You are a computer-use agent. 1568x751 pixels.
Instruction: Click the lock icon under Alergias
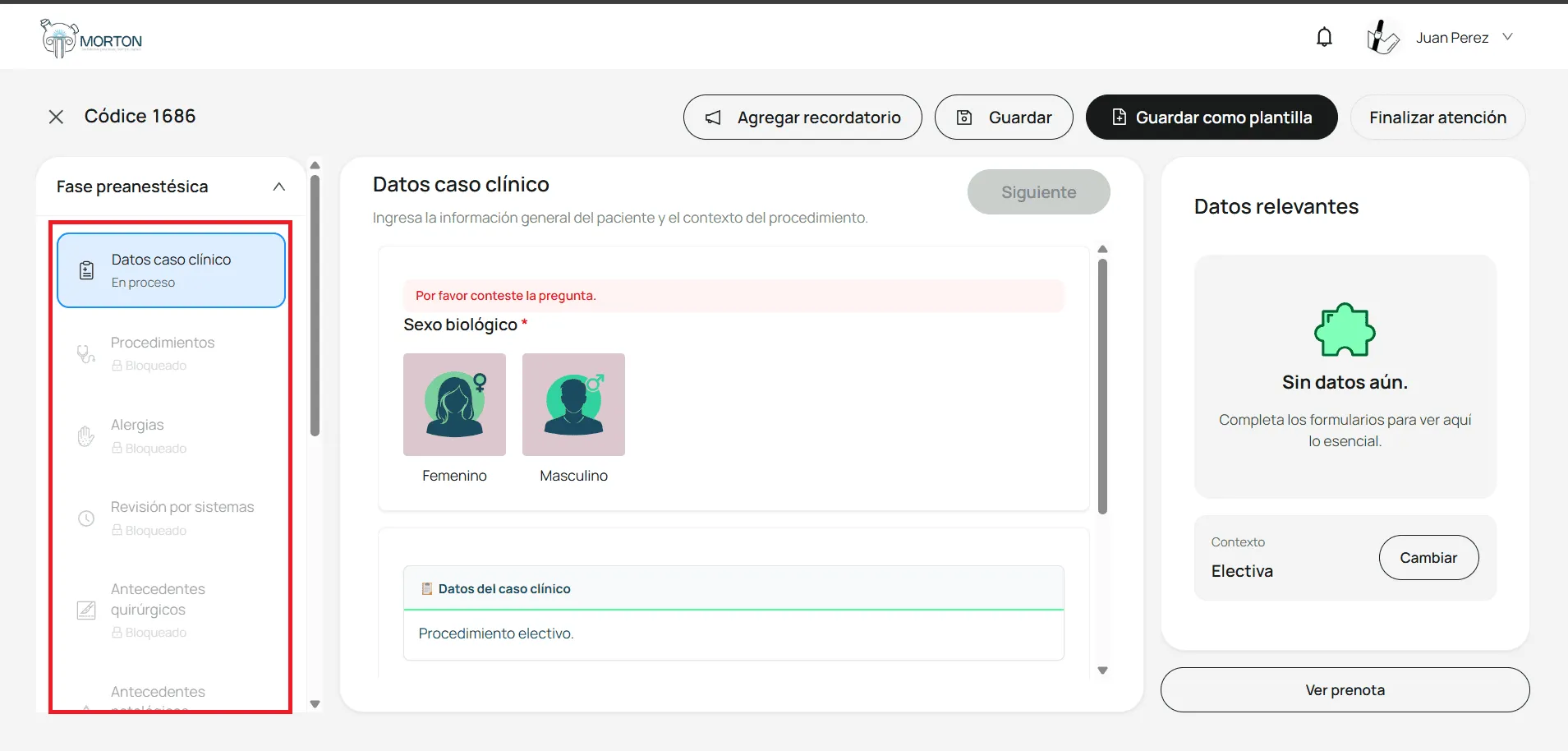click(x=117, y=448)
